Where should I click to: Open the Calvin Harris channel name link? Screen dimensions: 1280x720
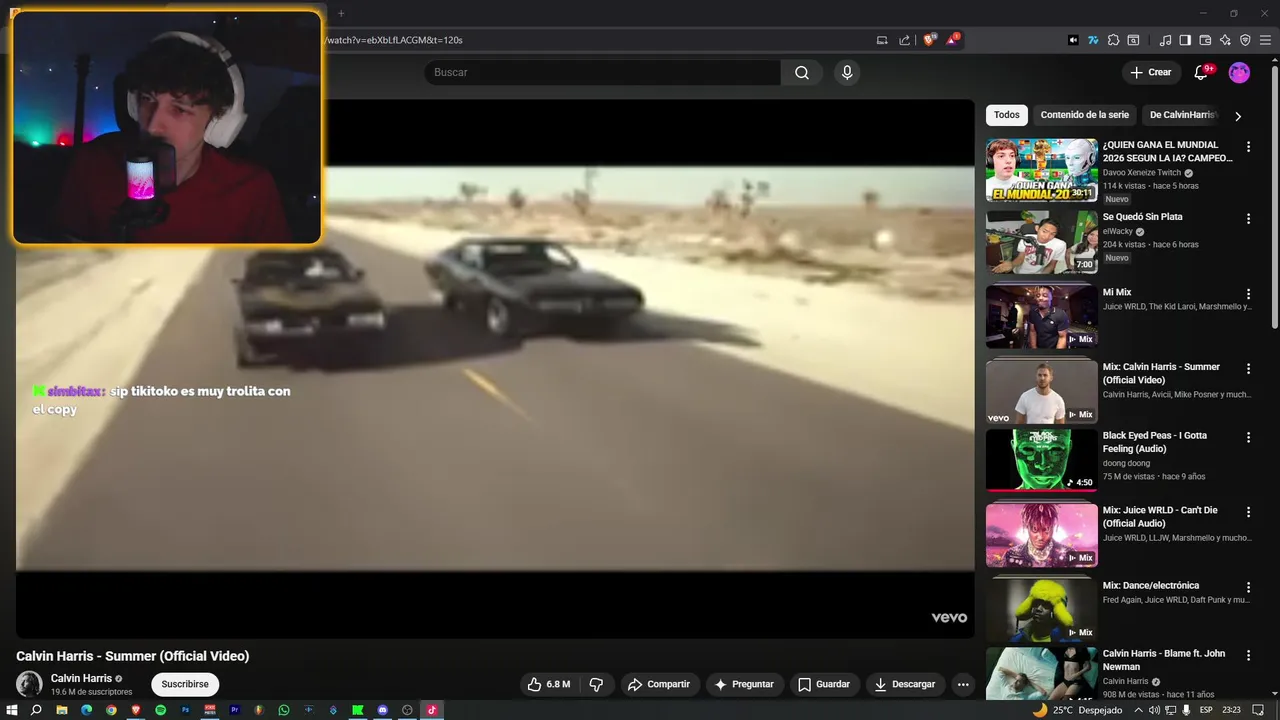point(81,678)
